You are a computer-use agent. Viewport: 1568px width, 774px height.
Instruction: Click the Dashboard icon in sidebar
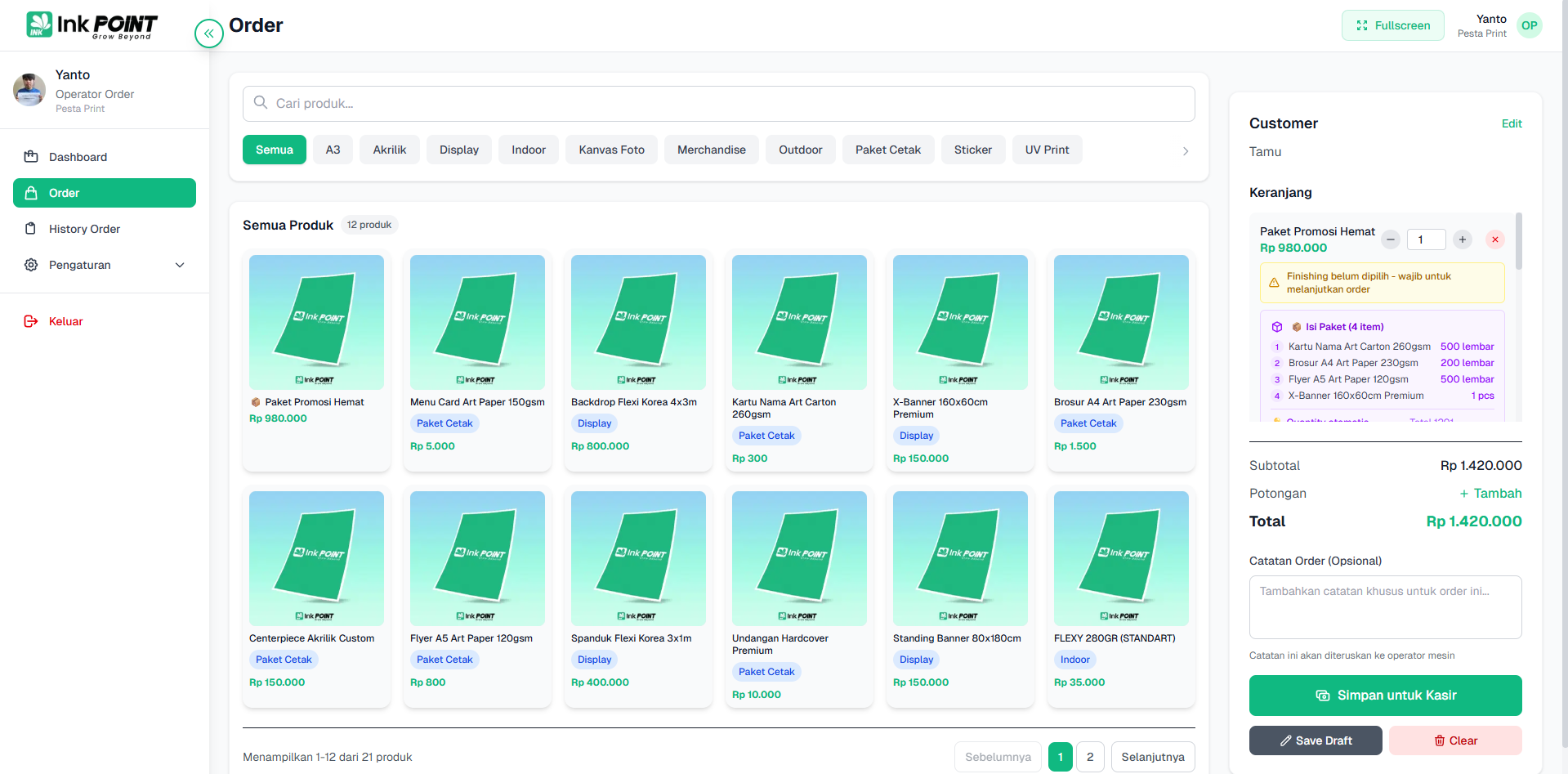click(31, 157)
